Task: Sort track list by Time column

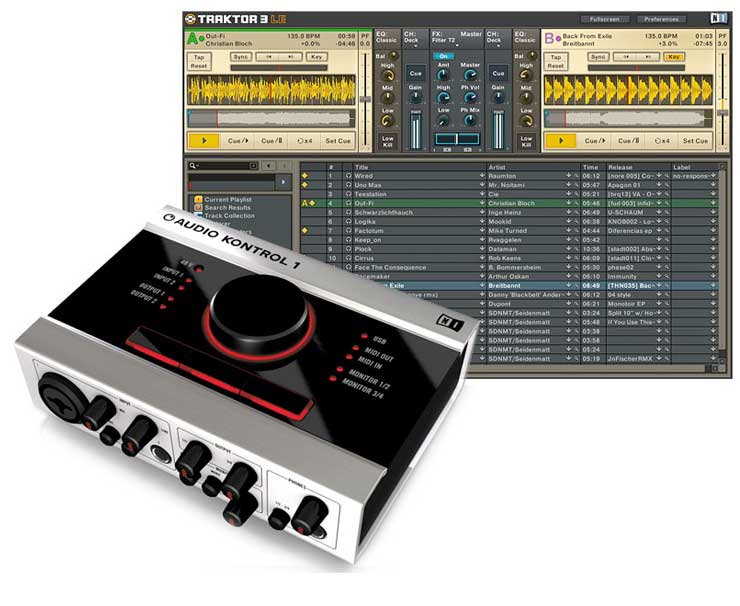Action: [593, 167]
